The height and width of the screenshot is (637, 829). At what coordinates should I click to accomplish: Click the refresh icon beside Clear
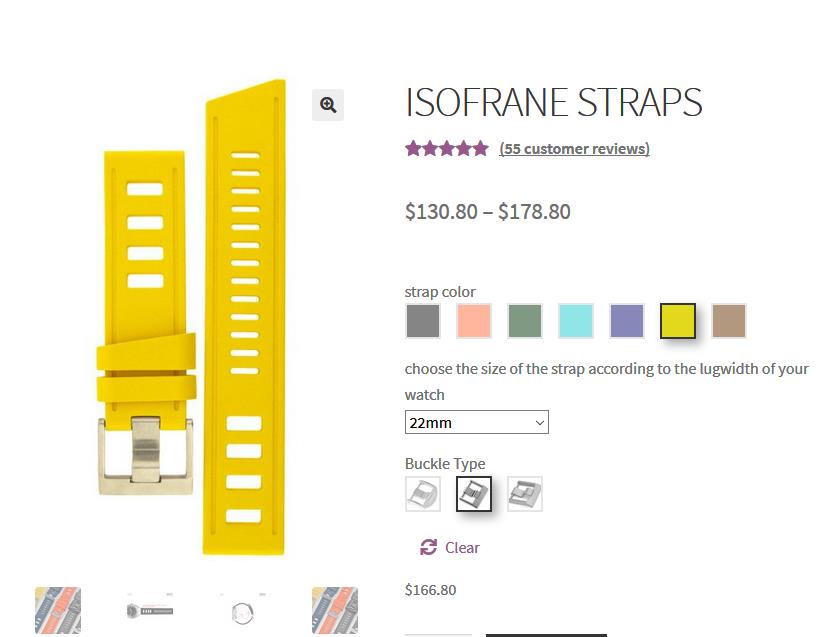pos(429,547)
